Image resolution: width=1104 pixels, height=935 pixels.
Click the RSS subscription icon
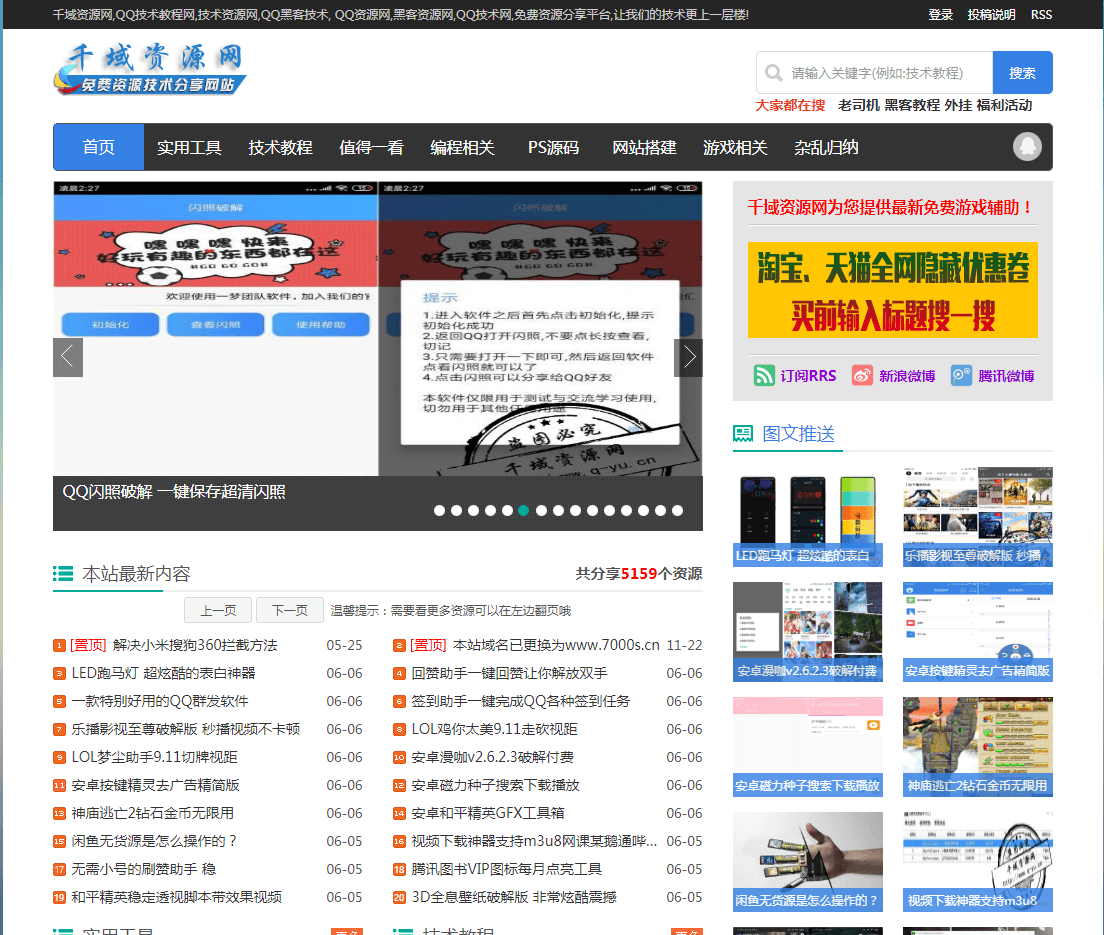coord(764,375)
